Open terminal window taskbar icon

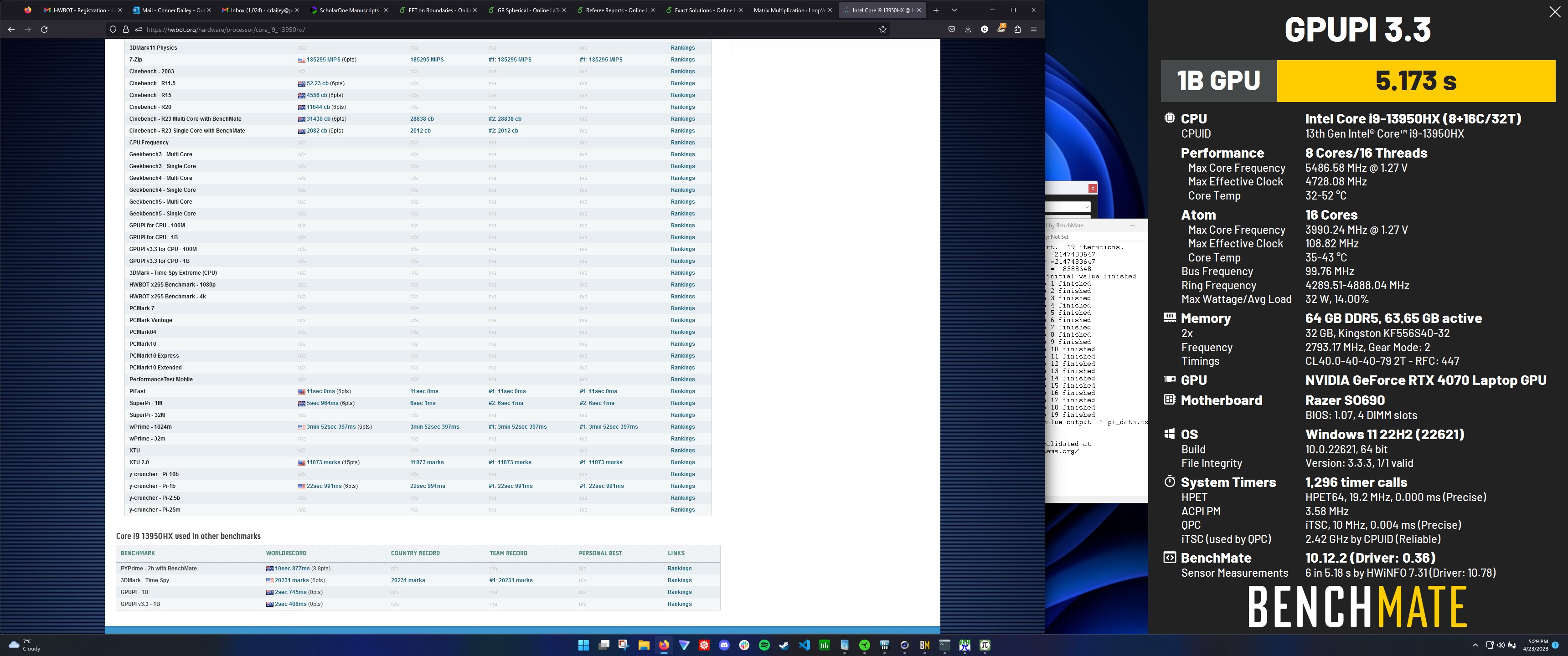[945, 645]
